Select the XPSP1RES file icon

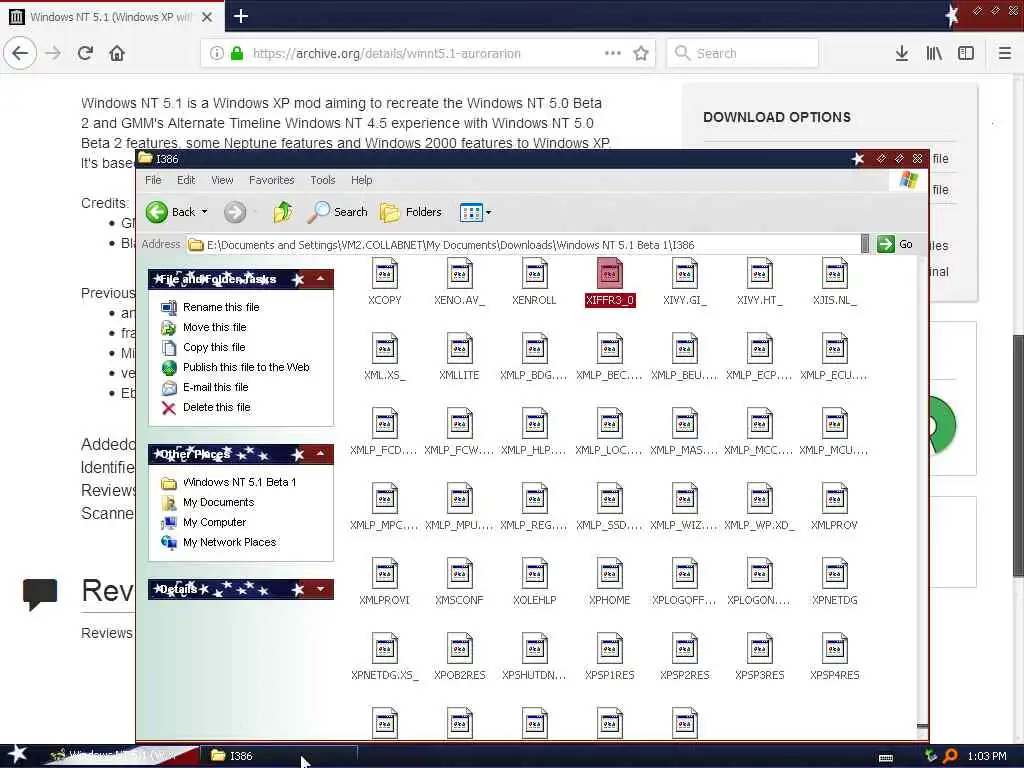coord(609,648)
